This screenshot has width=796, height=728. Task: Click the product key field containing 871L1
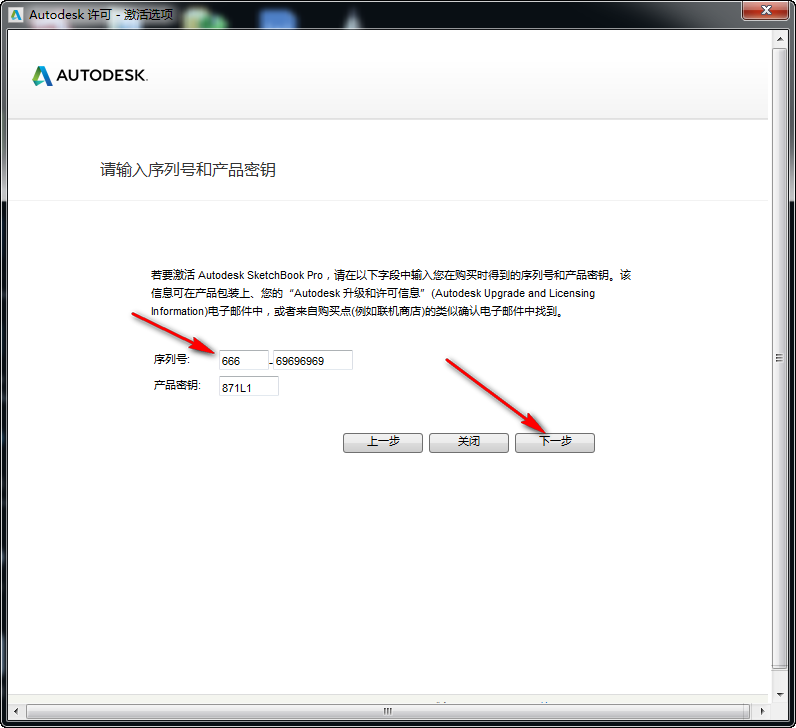(x=249, y=386)
